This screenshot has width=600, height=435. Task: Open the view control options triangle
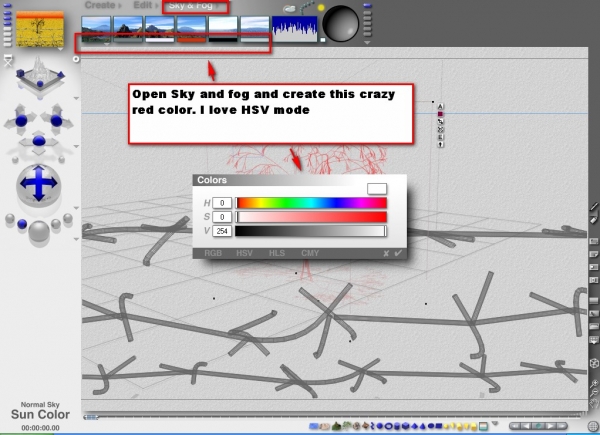[x=76, y=99]
